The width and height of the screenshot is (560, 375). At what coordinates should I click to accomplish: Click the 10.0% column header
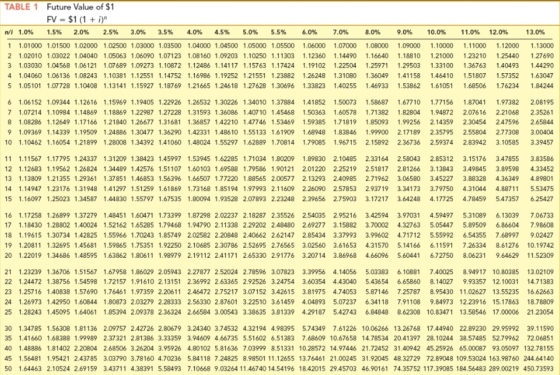(436, 32)
